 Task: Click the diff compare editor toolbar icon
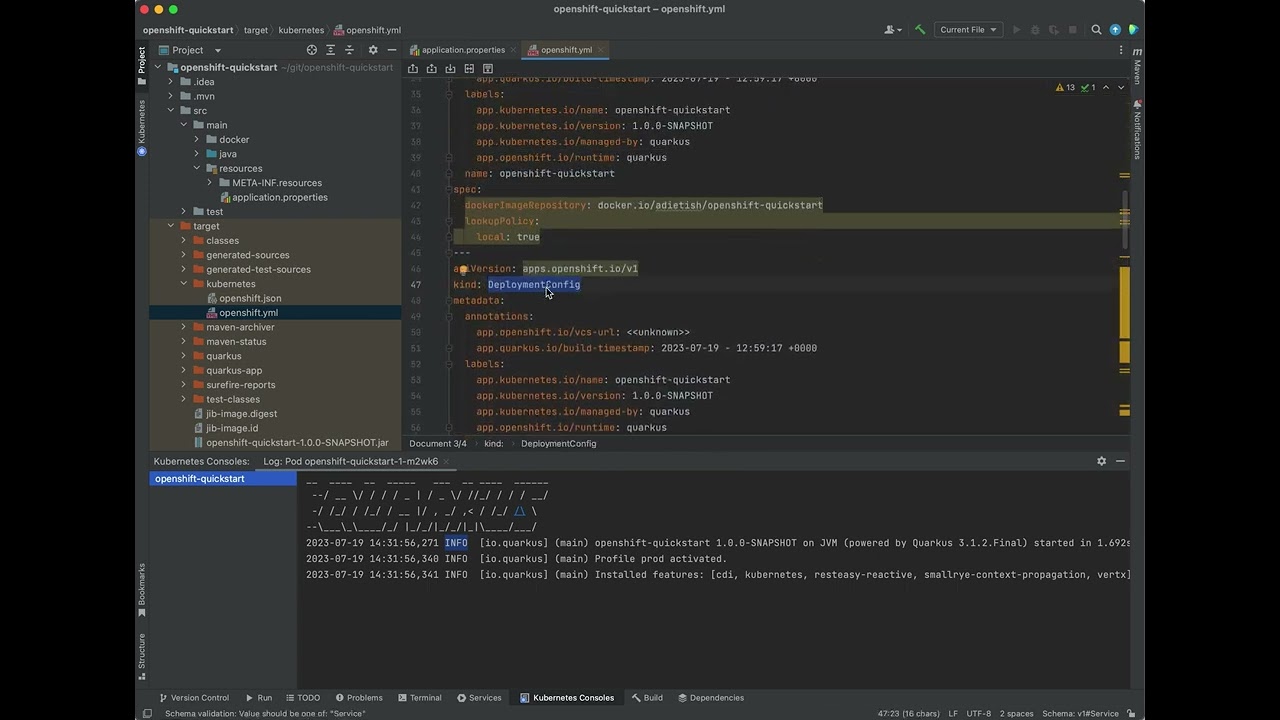[x=469, y=69]
